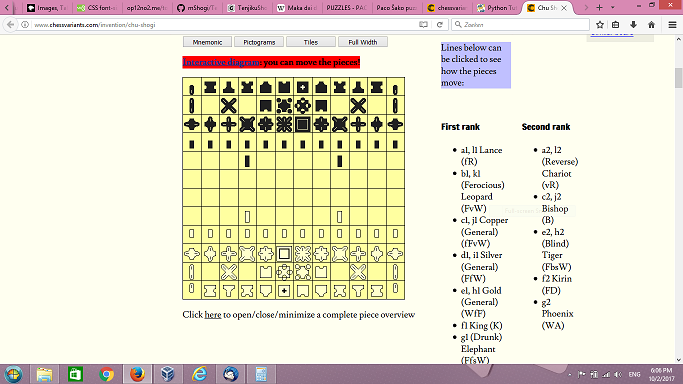Click the Mnemonic display button

(207, 42)
